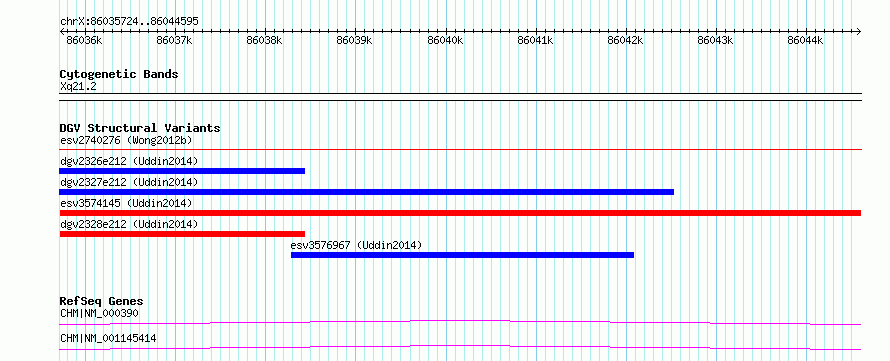Open variant esv3574145 (Uddin2014) label
Screen dimensions: 890x361
(126, 203)
